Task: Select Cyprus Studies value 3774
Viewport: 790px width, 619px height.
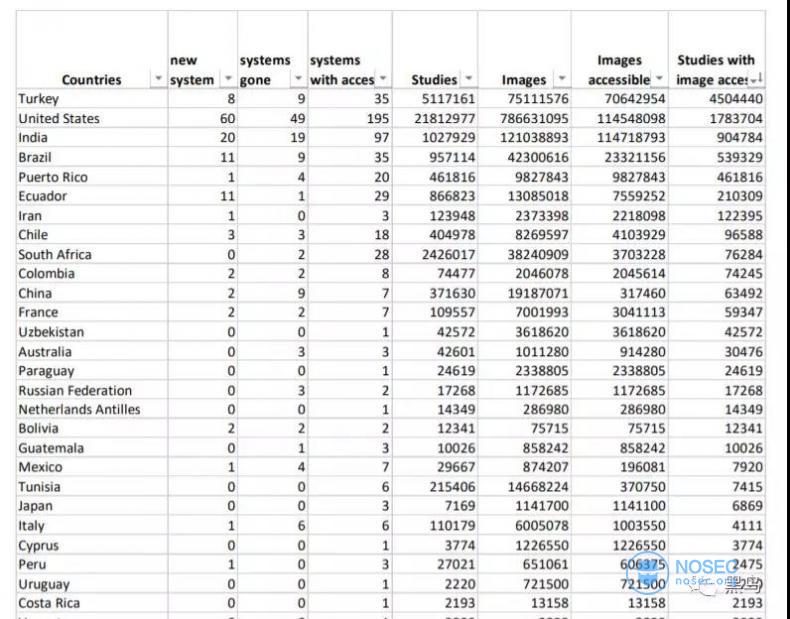Action: pyautogui.click(x=435, y=545)
